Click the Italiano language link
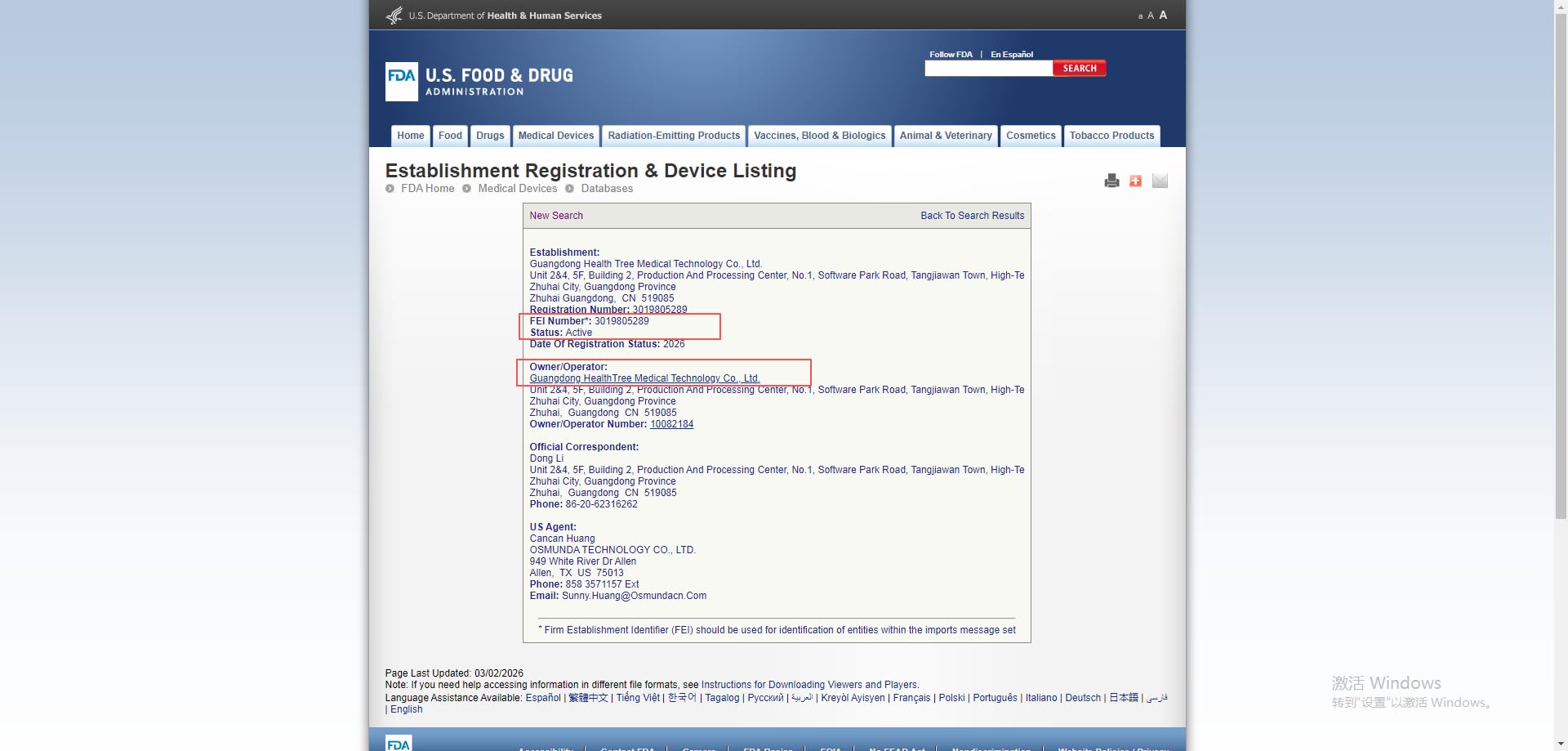This screenshot has width=1568, height=751. tap(1041, 698)
